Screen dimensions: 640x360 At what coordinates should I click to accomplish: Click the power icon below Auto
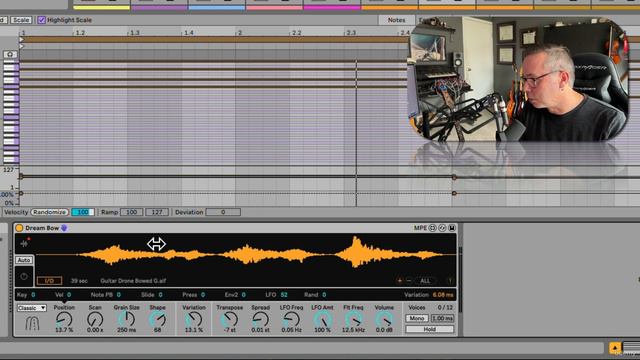point(24,276)
